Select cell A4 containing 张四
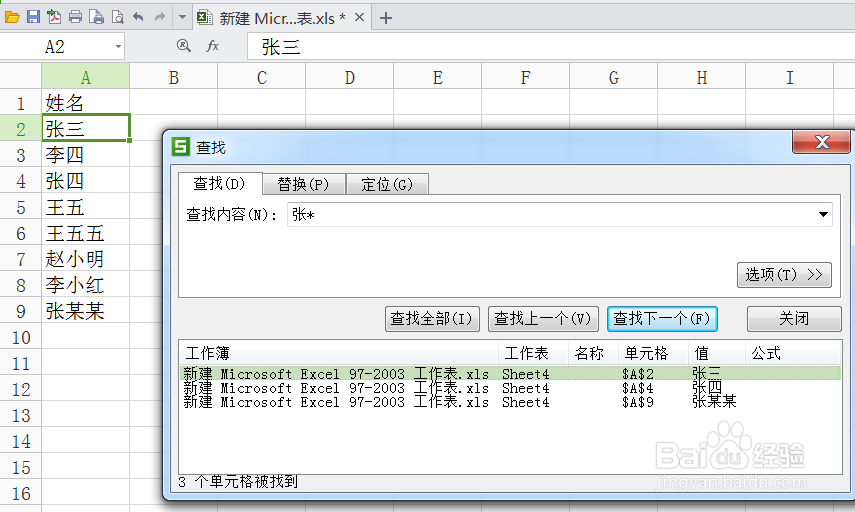 click(86, 181)
